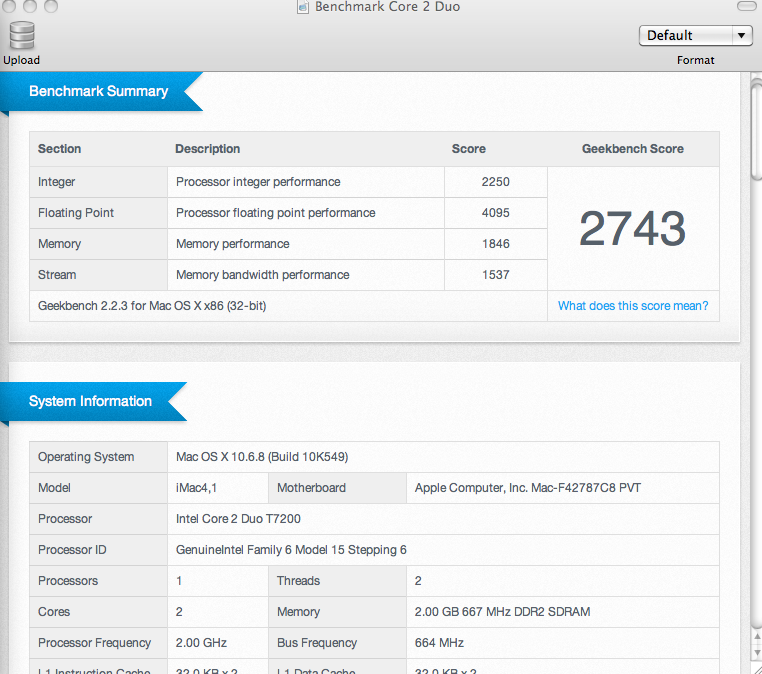The height and width of the screenshot is (674, 762).
Task: Select the iMac4,1 model value
Action: (x=196, y=488)
